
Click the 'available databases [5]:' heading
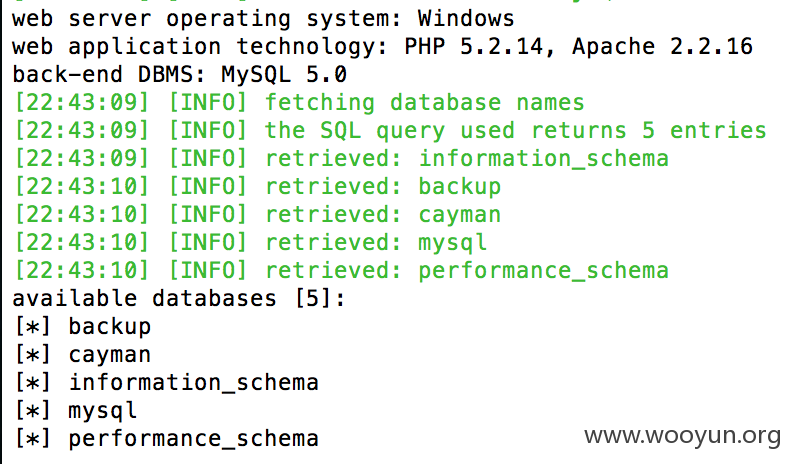click(x=179, y=299)
